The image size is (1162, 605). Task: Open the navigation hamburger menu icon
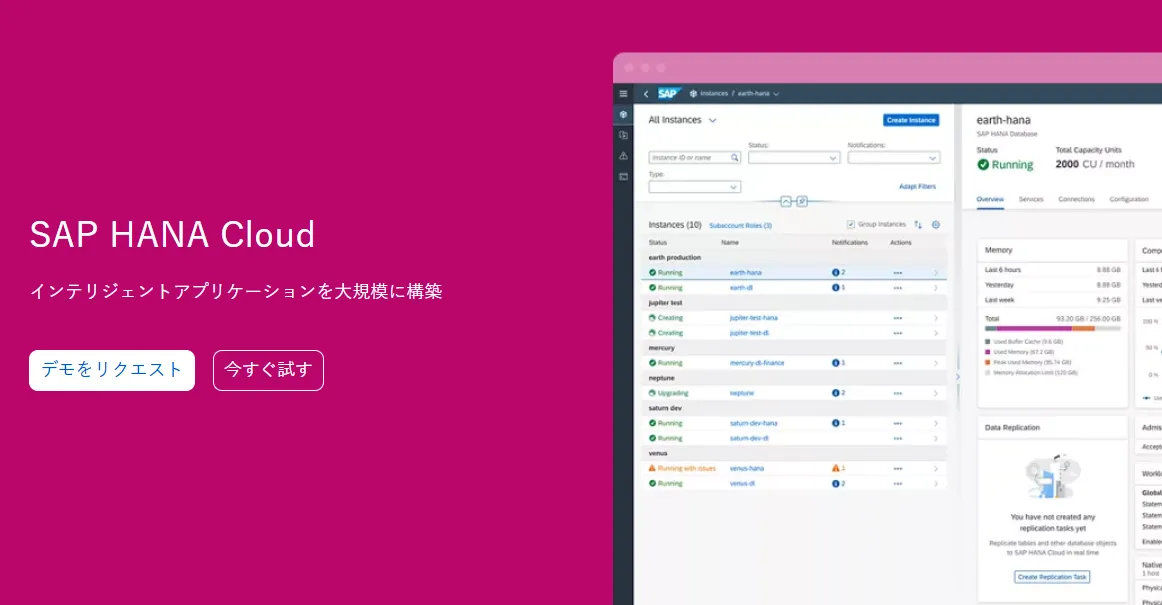[x=623, y=94]
